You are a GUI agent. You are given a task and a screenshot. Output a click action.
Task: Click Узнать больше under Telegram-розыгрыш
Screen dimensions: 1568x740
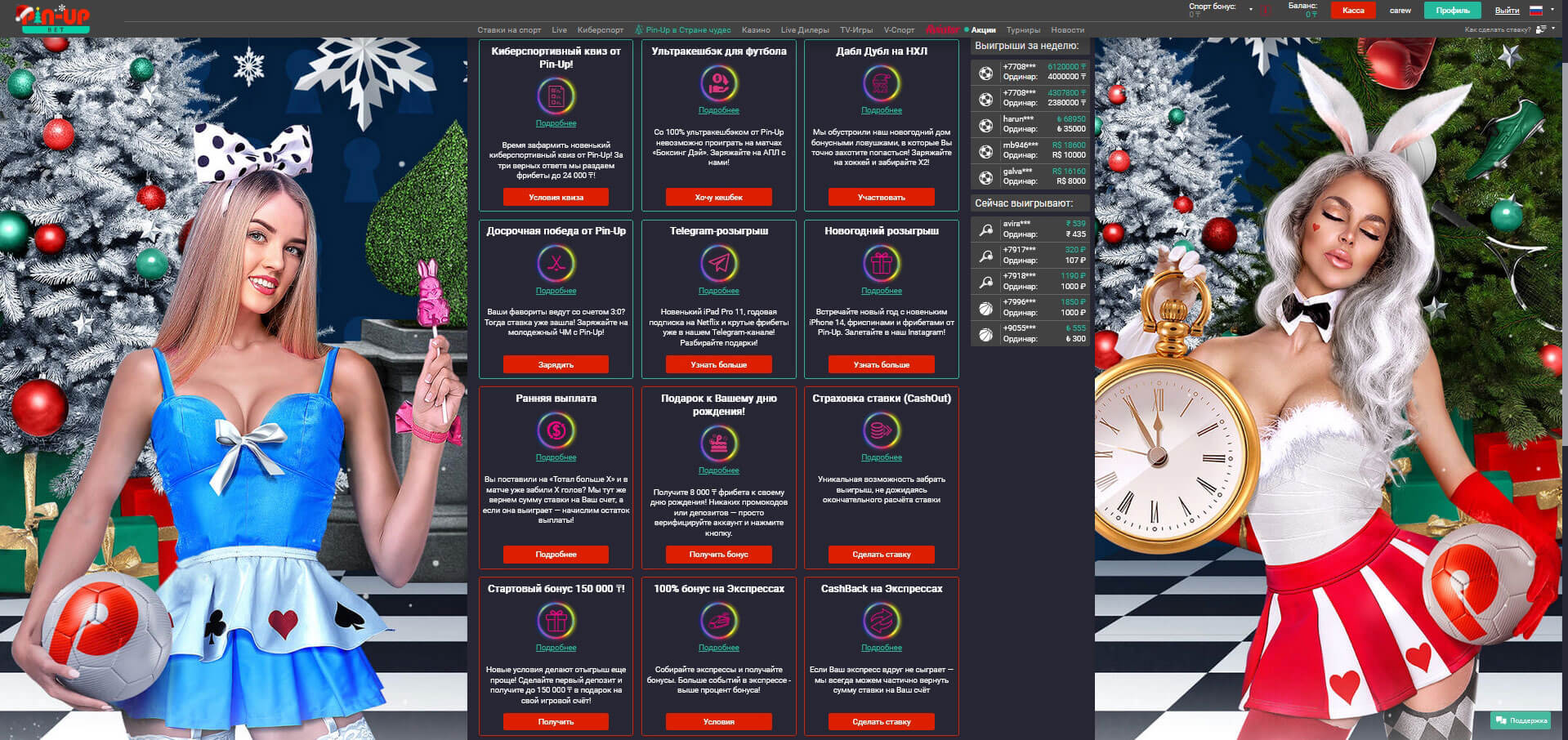point(718,364)
